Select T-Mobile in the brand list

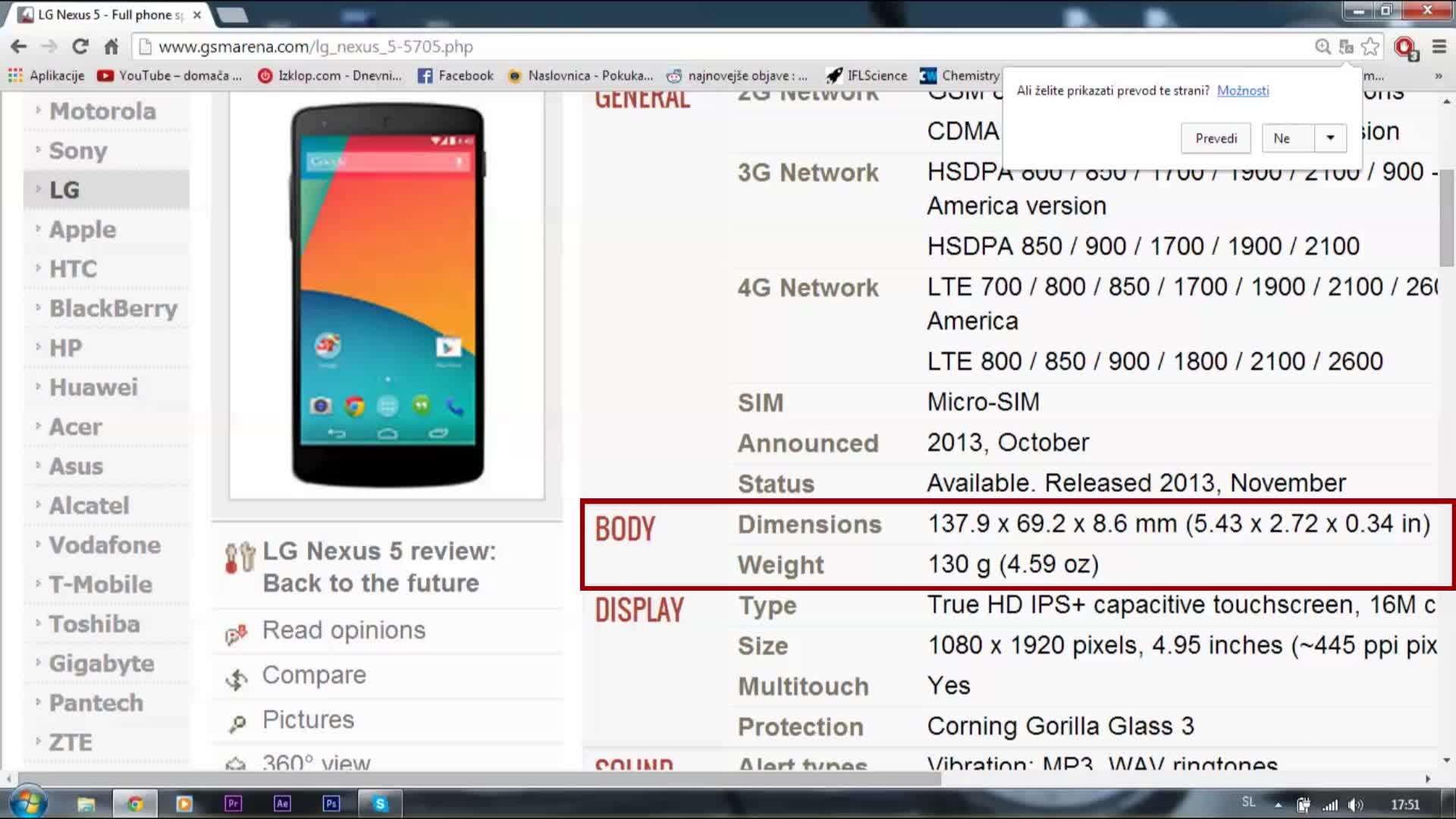[101, 585]
